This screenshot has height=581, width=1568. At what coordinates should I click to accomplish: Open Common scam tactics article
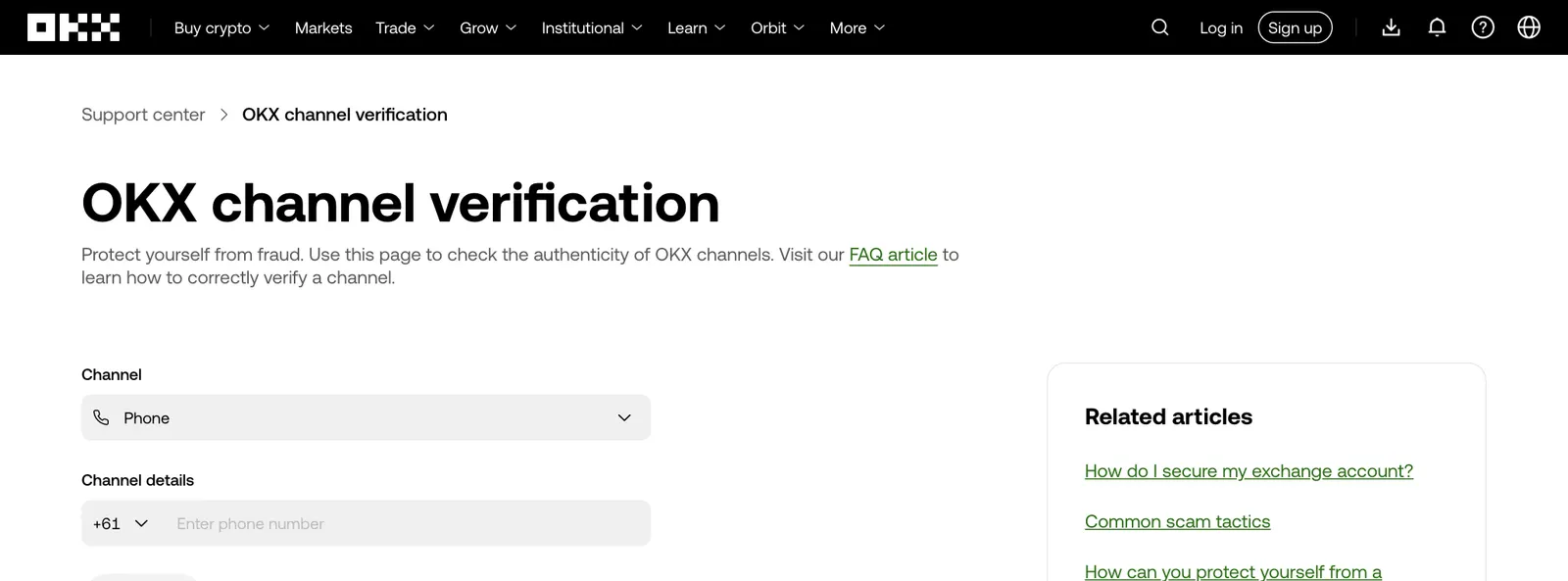pos(1177,522)
